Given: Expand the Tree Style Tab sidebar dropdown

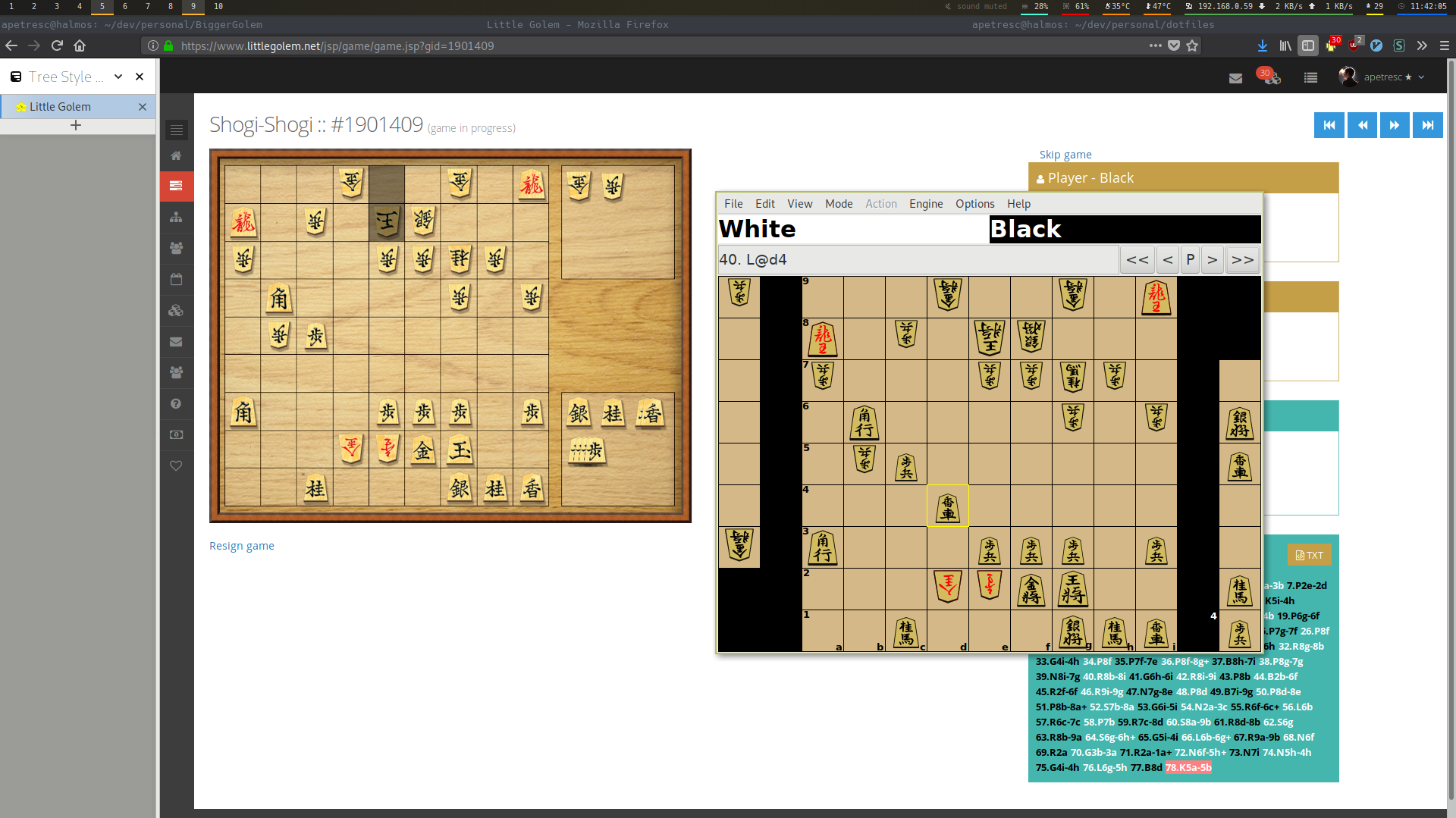Looking at the screenshot, I should 118,77.
